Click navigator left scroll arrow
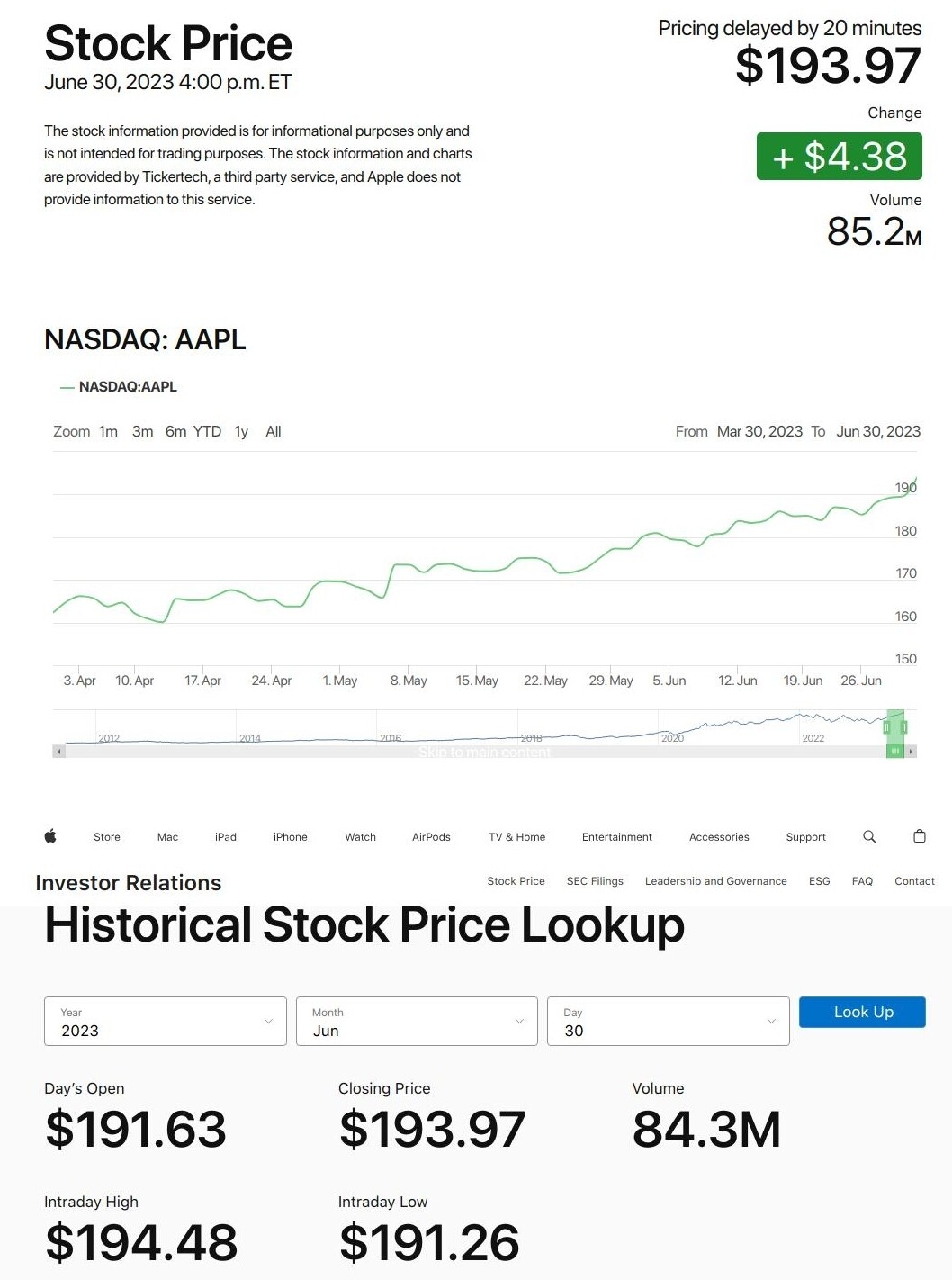952x1280 pixels. 59,751
